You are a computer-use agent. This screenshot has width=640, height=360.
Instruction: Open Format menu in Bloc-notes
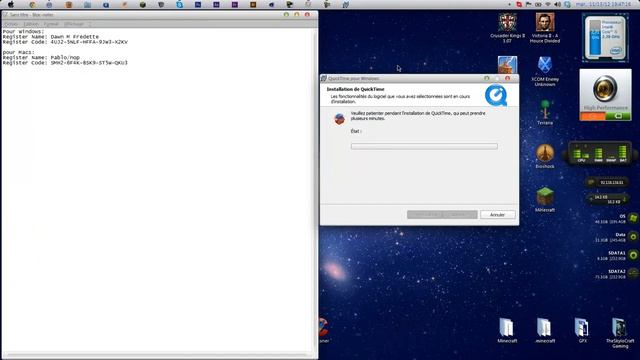coord(51,24)
